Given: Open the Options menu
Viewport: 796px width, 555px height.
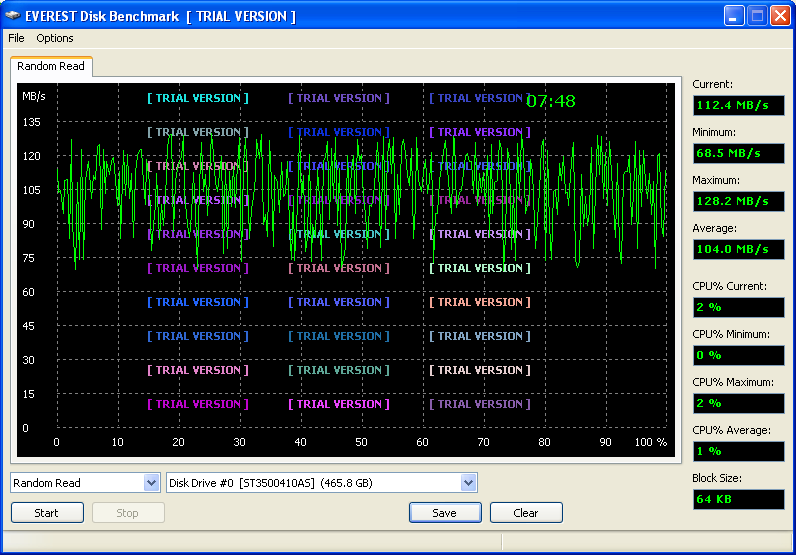Looking at the screenshot, I should pyautogui.click(x=55, y=38).
